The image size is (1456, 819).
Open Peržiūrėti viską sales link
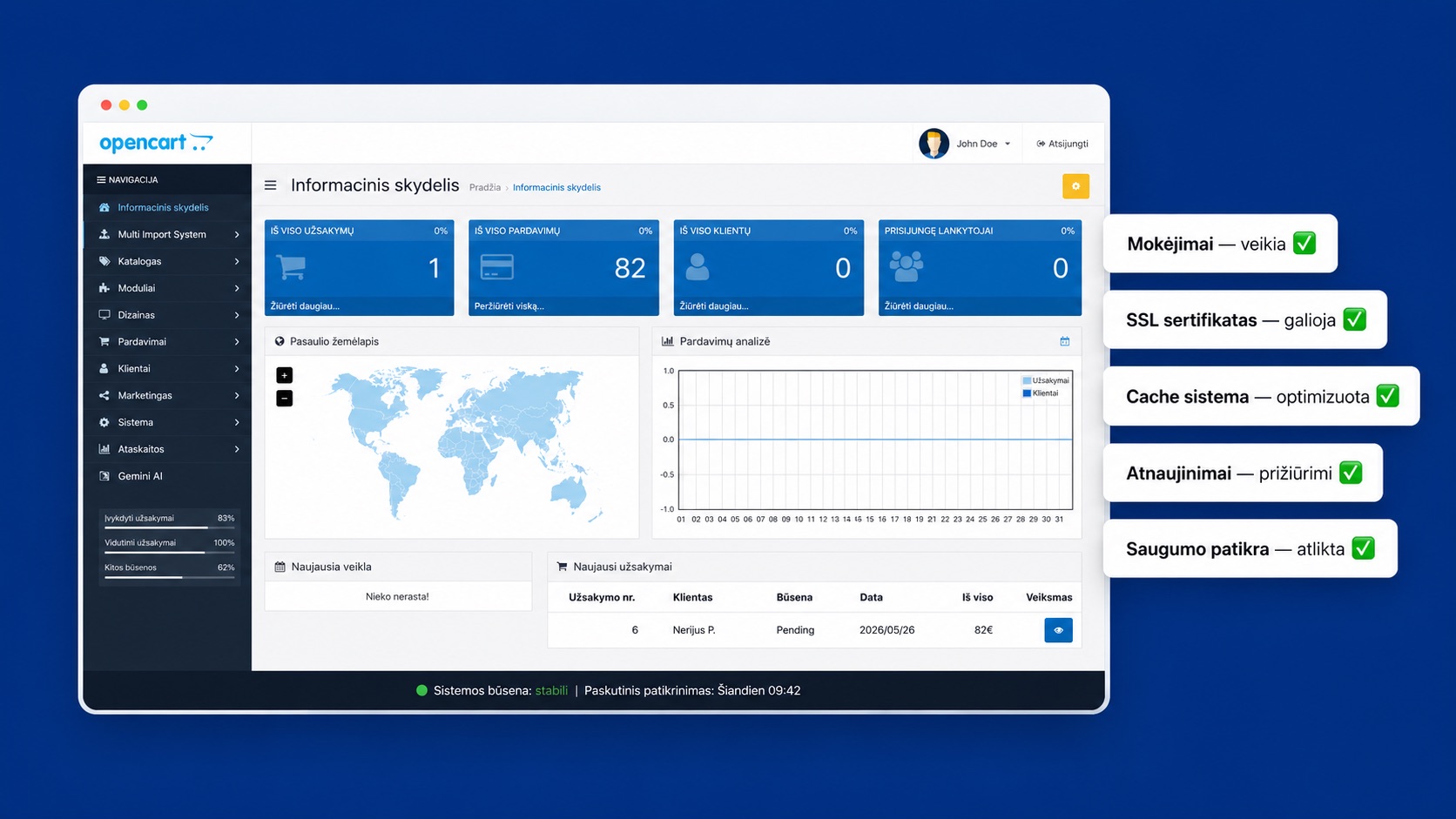509,306
